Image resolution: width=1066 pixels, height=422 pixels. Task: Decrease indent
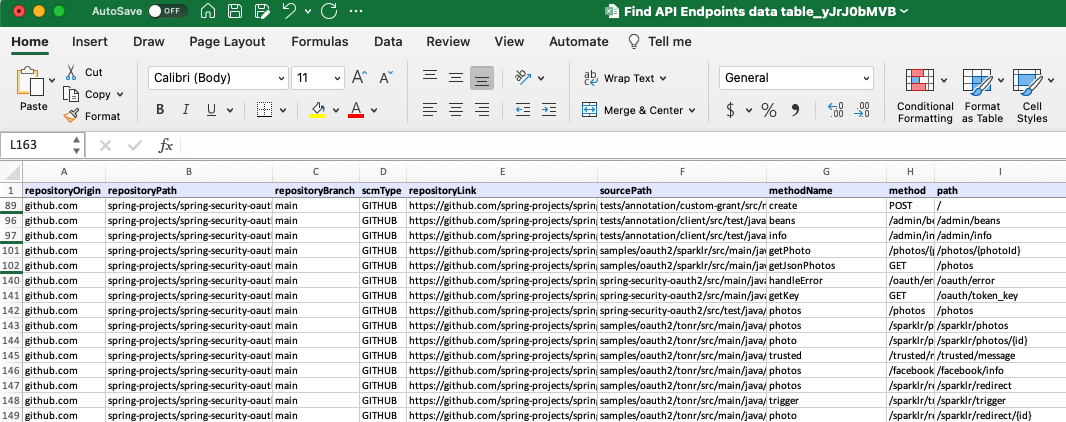click(522, 109)
